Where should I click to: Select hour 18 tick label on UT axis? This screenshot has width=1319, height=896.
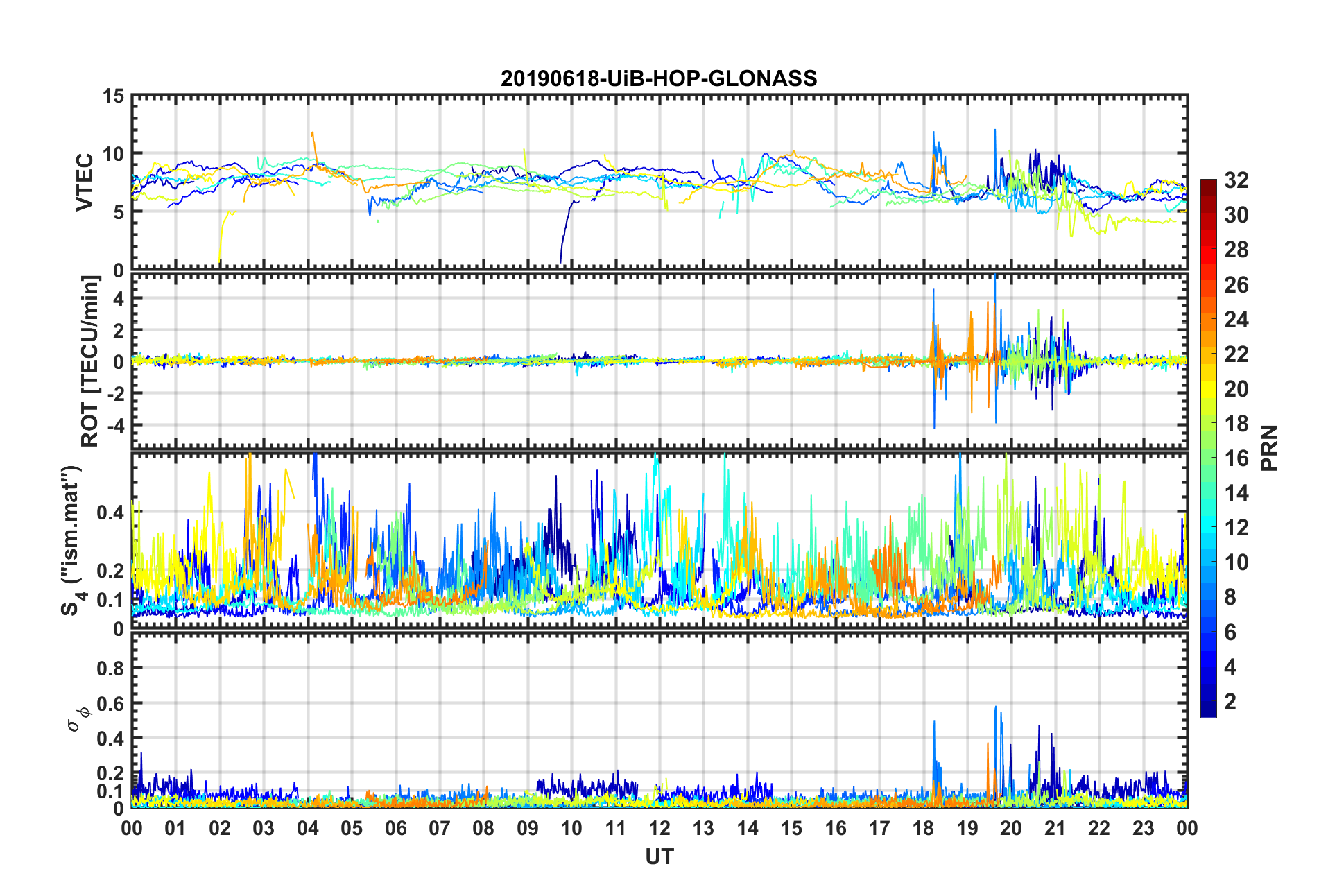click(x=923, y=828)
